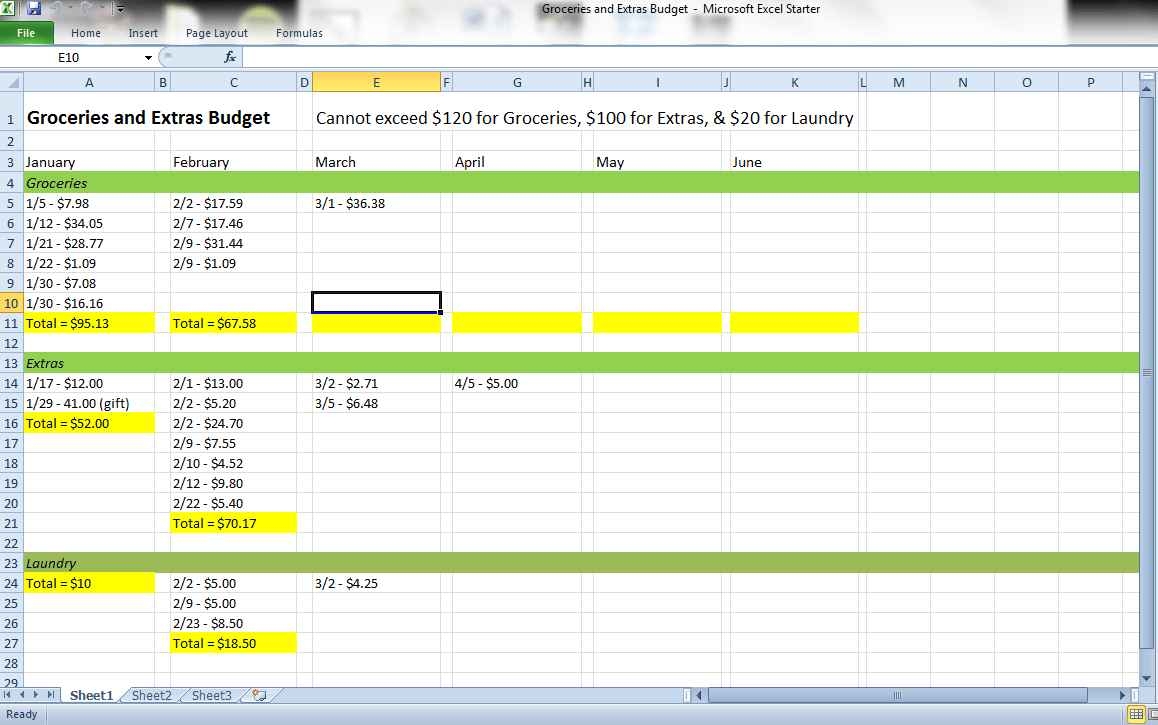Click the Insert Worksheet tab icon
This screenshot has width=1158, height=725.
click(x=258, y=694)
